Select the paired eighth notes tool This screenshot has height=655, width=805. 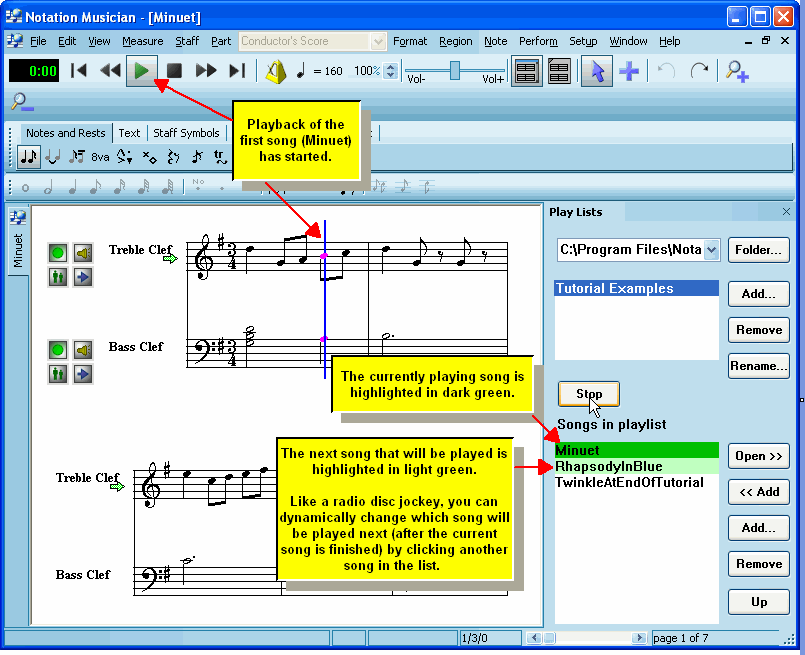coord(28,156)
